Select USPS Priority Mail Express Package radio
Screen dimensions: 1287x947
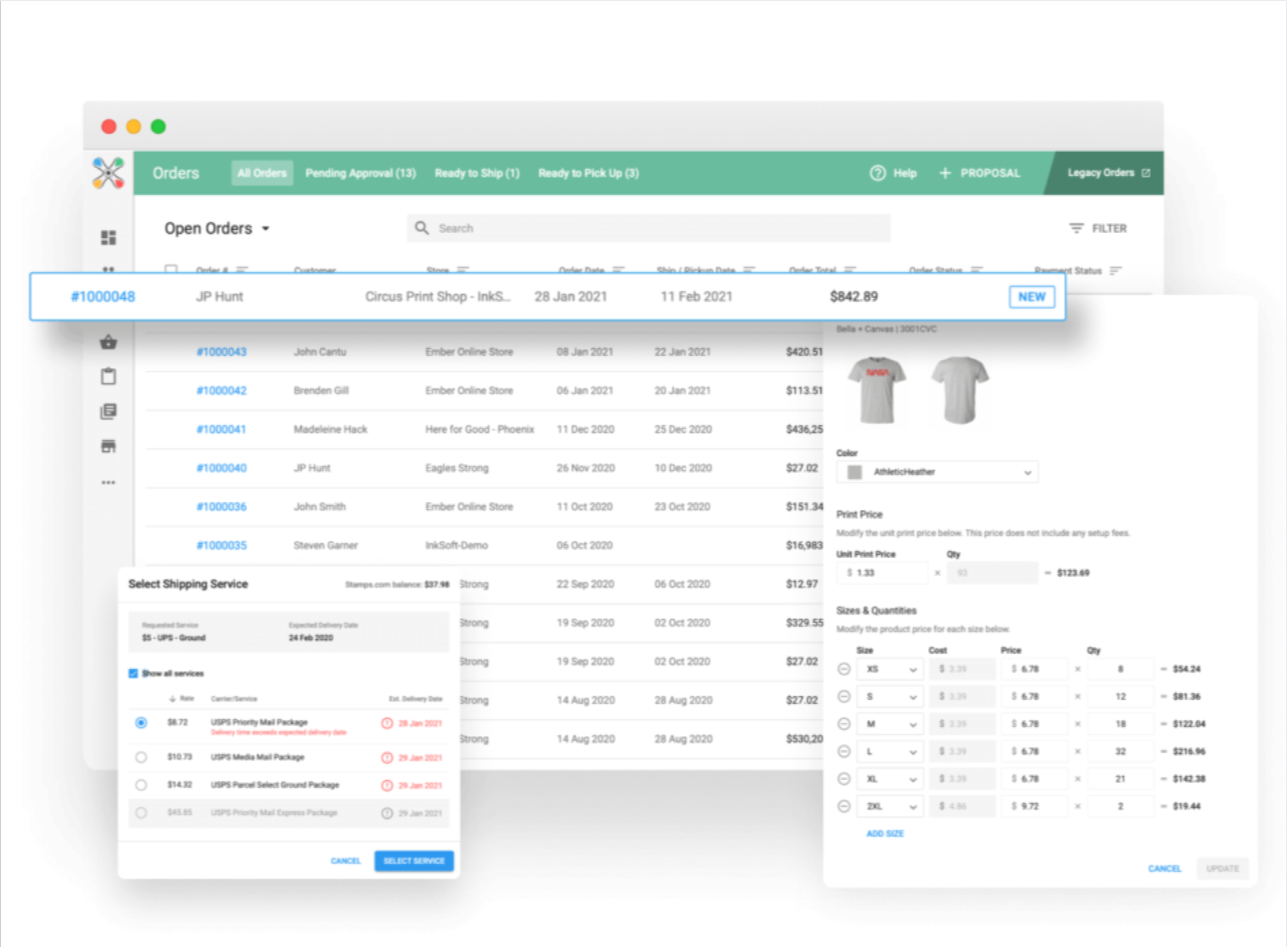pos(140,813)
